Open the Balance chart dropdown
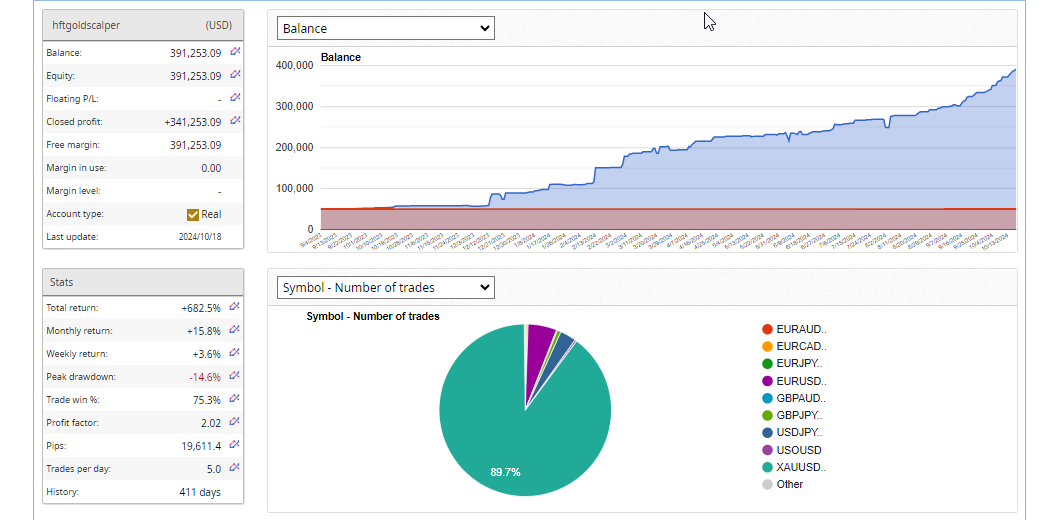The image size is (1051, 520). pos(385,29)
